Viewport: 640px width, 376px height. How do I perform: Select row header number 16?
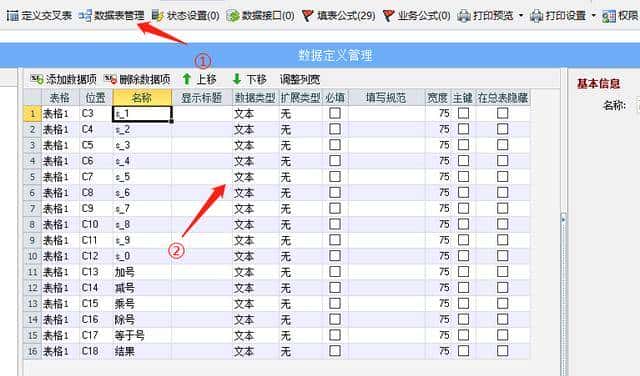(32, 351)
